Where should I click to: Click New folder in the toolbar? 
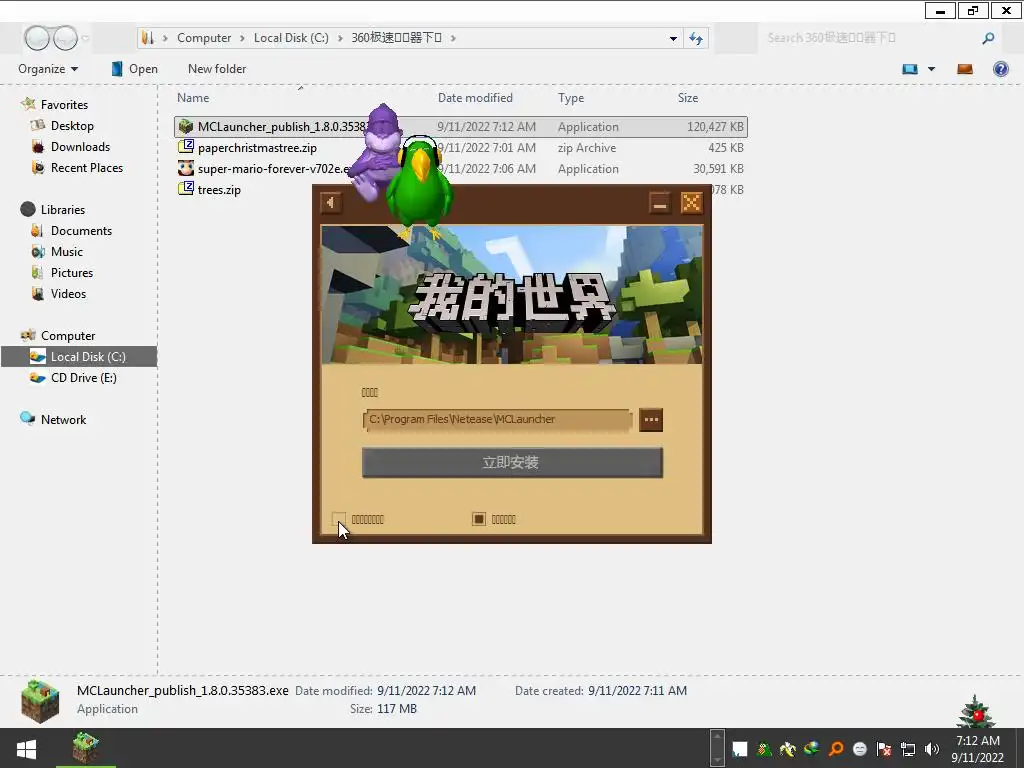click(217, 69)
